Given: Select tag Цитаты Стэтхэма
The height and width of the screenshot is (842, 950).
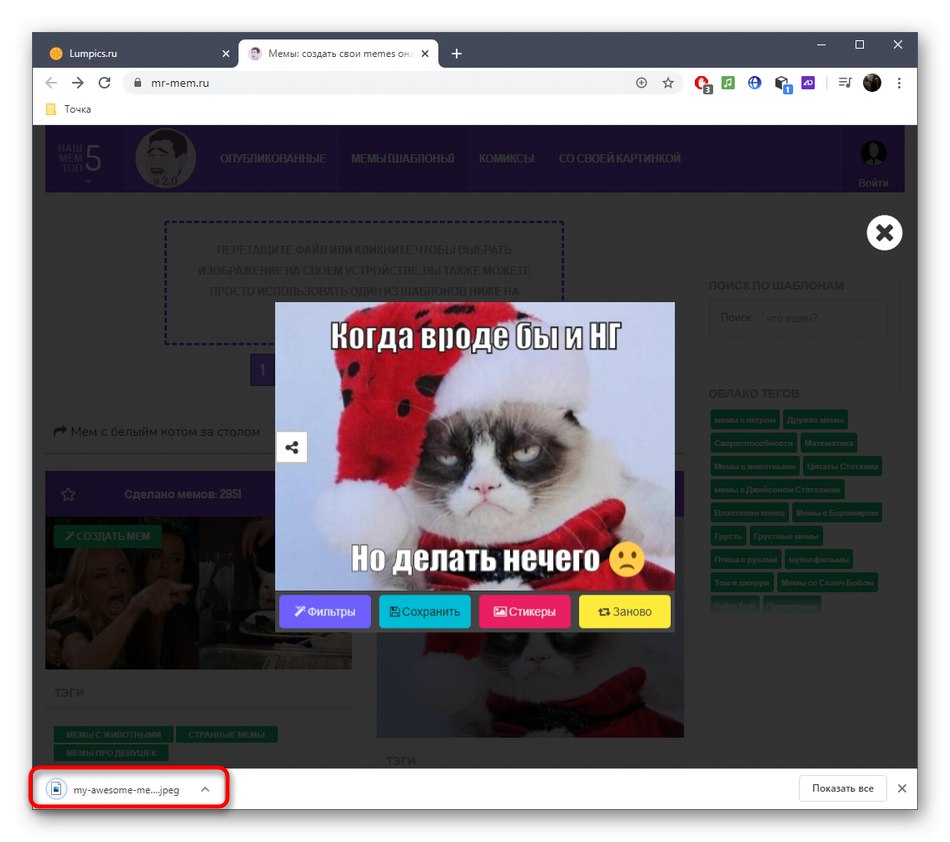Looking at the screenshot, I should tap(842, 466).
